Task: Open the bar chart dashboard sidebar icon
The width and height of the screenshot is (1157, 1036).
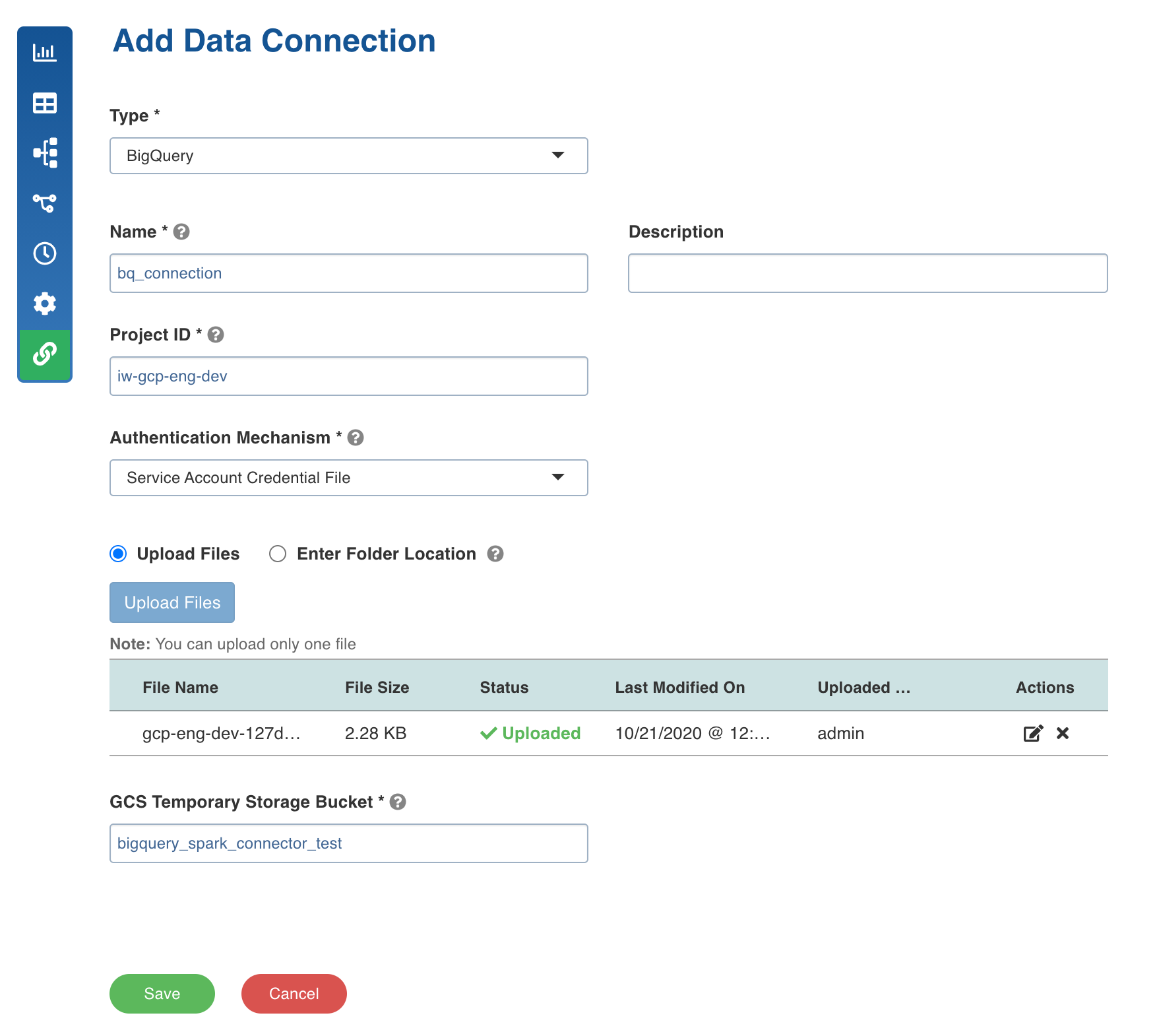Action: (45, 52)
